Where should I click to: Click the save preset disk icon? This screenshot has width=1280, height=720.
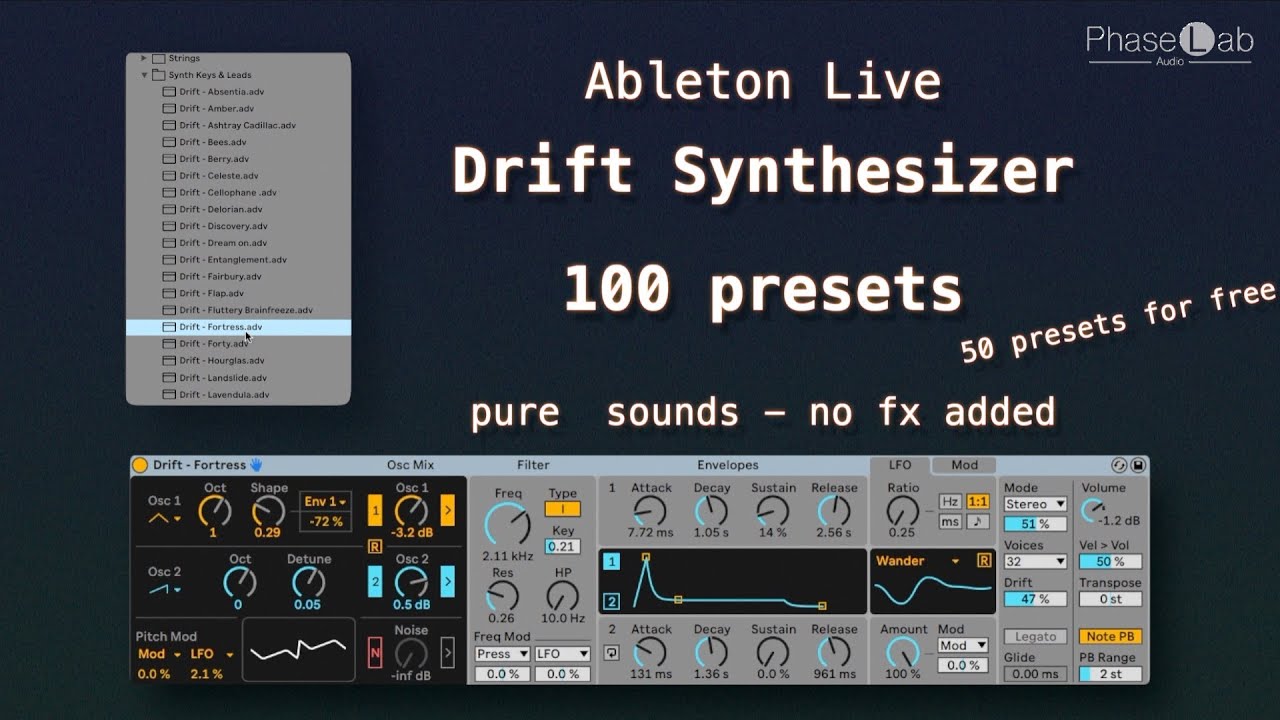click(x=1138, y=465)
